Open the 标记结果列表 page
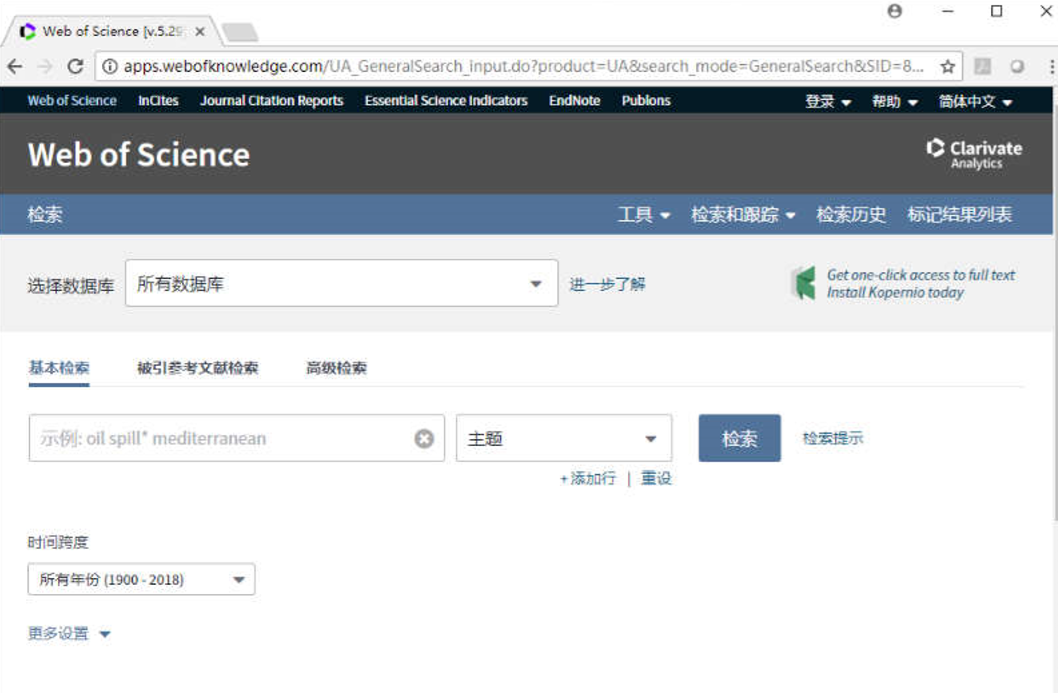Image resolution: width=1058 pixels, height=693 pixels. pos(959,215)
